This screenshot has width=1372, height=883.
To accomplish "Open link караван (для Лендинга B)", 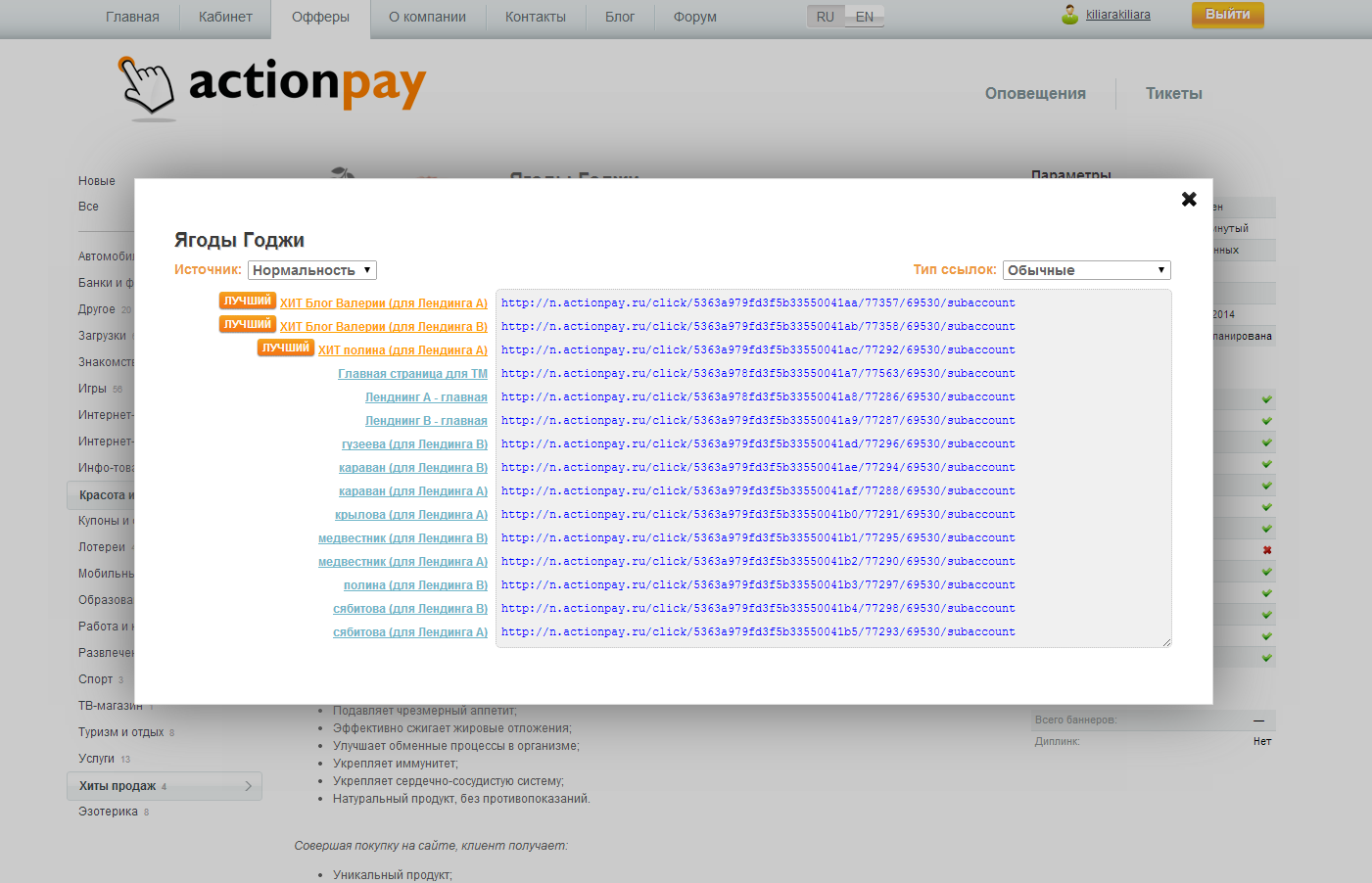I will [x=413, y=468].
